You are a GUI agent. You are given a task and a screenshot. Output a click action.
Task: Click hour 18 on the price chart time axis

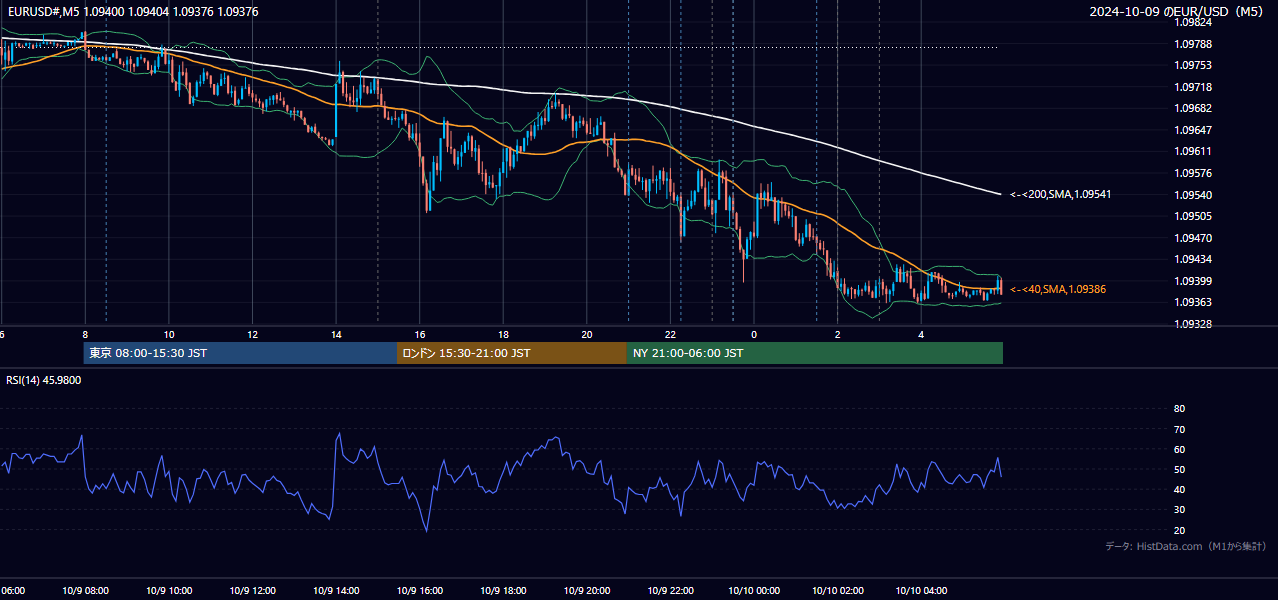(x=503, y=334)
